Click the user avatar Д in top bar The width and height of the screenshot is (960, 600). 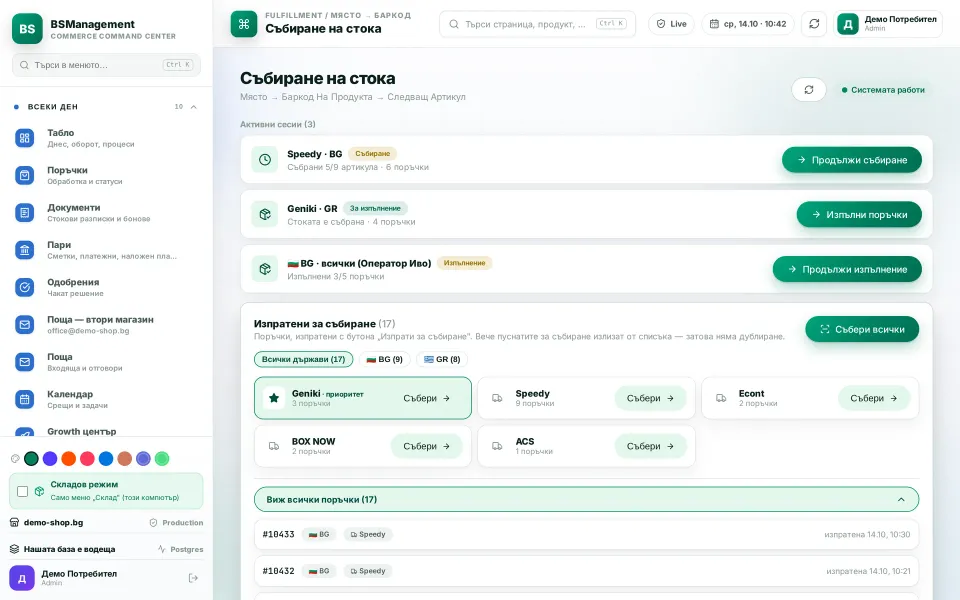point(848,24)
